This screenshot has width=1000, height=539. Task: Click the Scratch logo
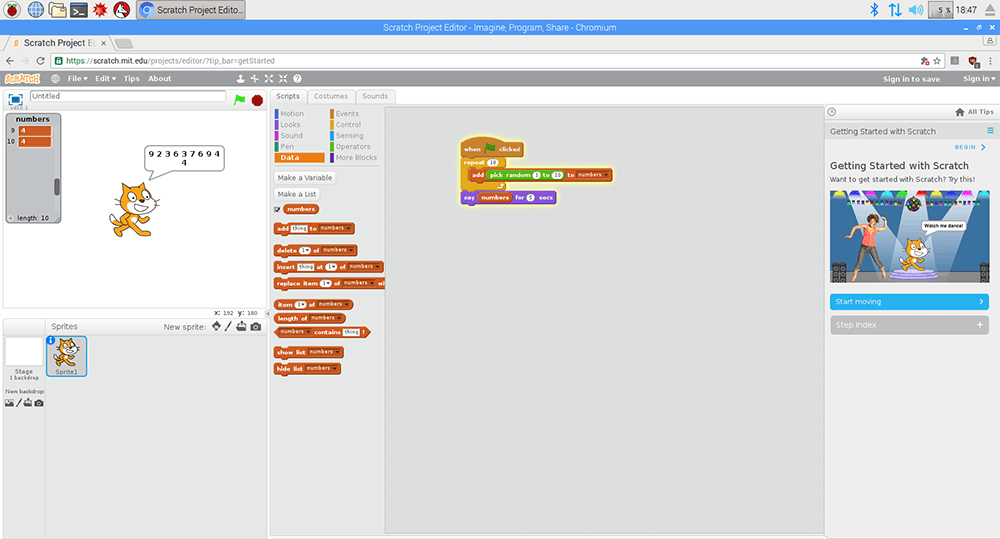(22, 78)
